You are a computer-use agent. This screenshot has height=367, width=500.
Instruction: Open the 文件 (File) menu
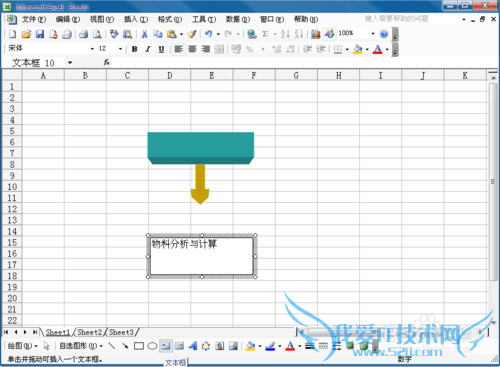(34, 19)
